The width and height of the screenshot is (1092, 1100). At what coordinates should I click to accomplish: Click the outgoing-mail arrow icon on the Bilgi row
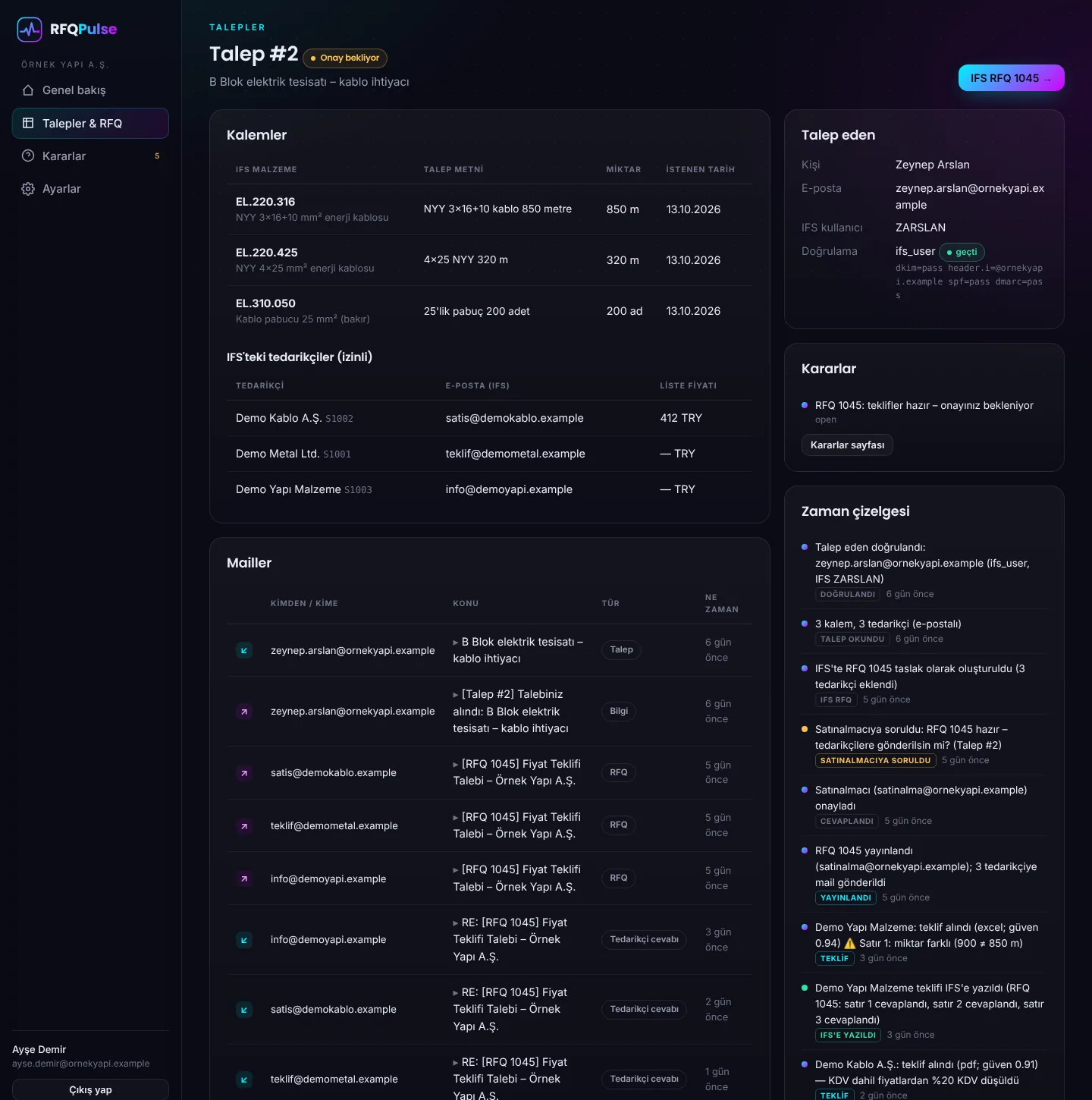[x=244, y=712]
